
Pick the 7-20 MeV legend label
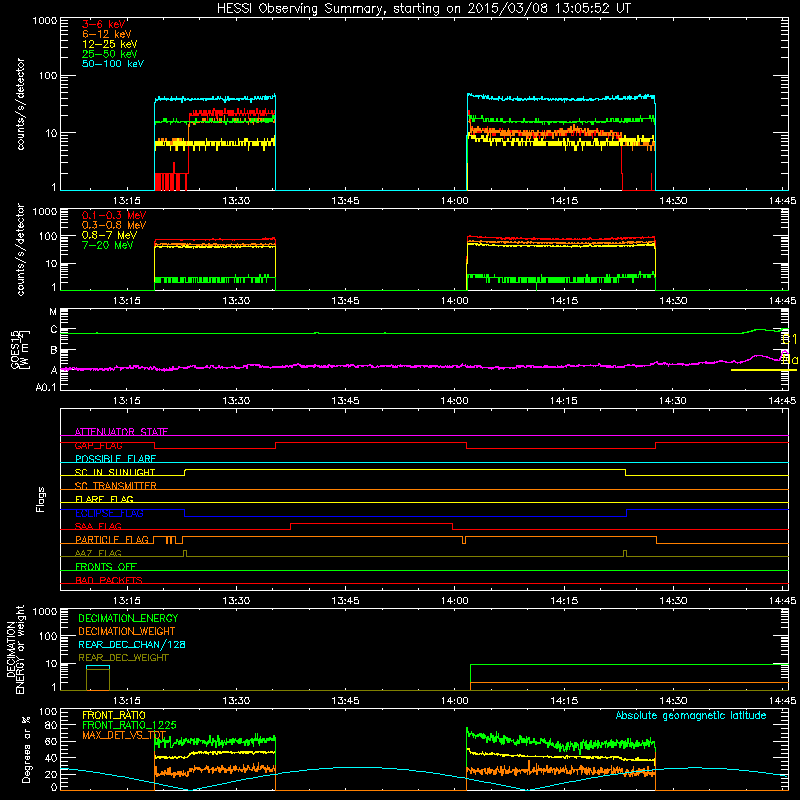(108, 245)
